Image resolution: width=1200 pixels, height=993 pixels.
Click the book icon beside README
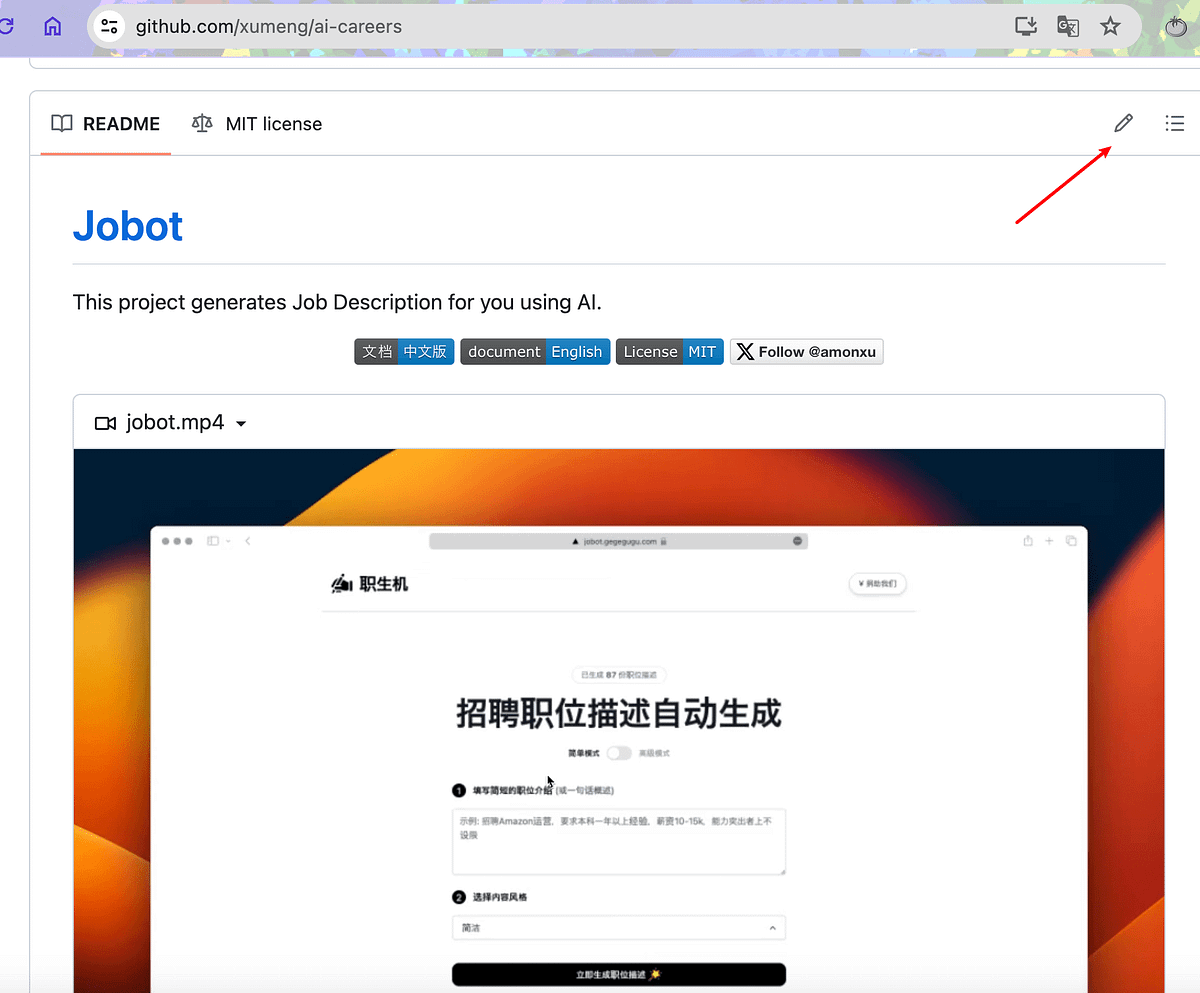(x=62, y=123)
